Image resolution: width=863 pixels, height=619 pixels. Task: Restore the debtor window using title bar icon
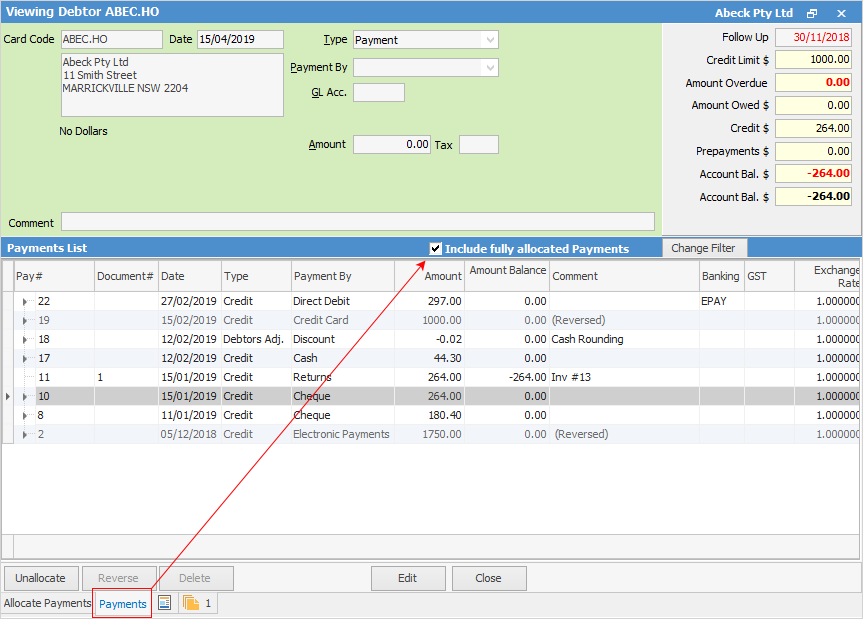click(x=812, y=13)
